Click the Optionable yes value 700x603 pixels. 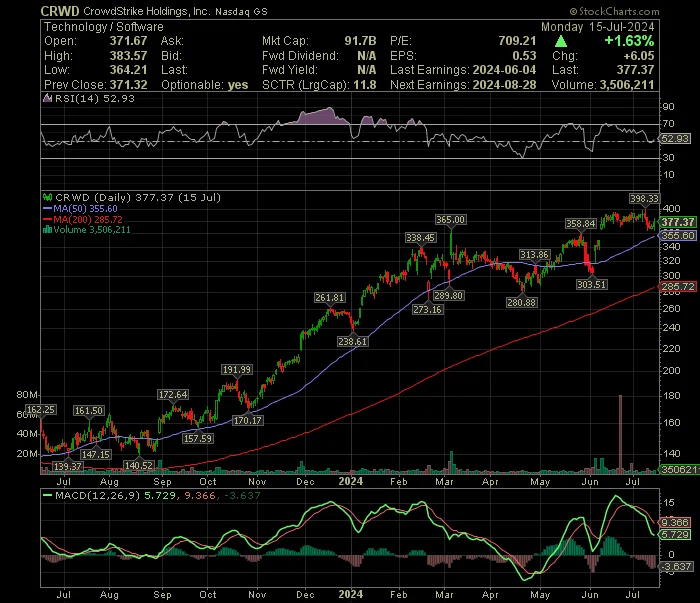tap(238, 85)
